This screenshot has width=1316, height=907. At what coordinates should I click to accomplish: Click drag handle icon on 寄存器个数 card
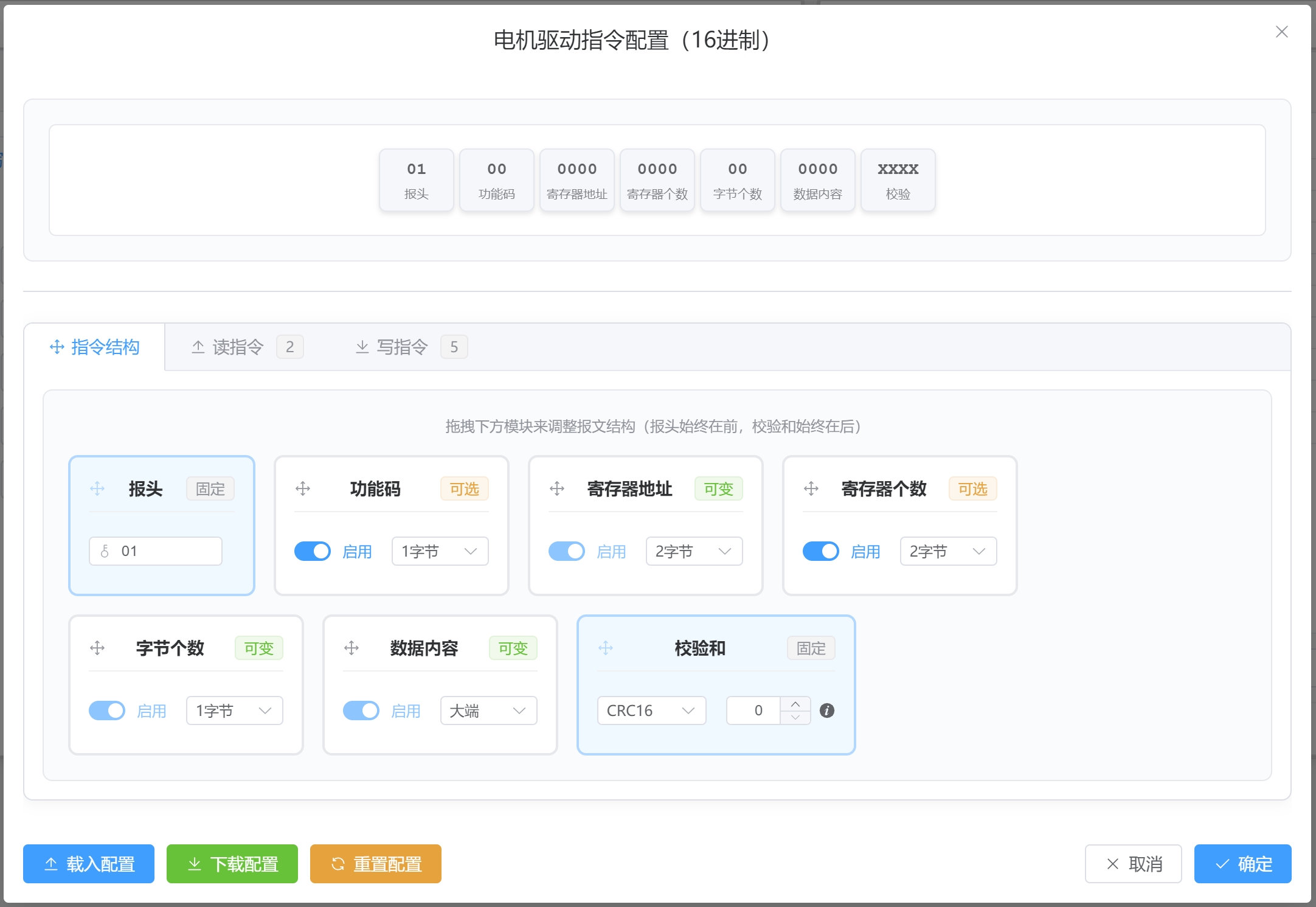tap(811, 488)
